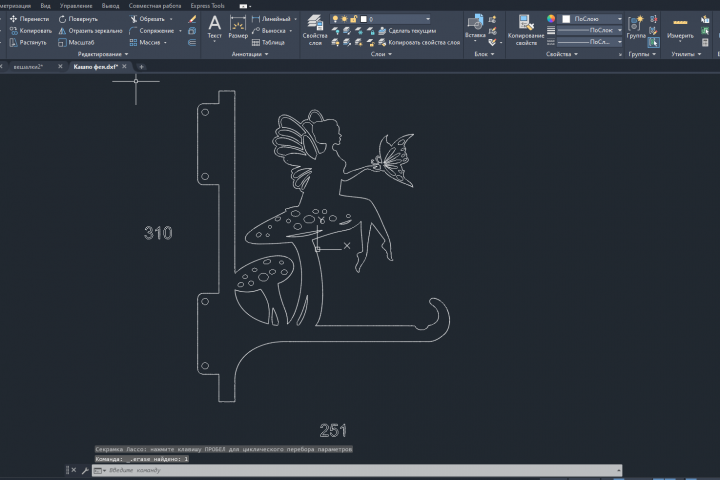Close the command line with X
Screen dimensions: 720x480
coord(74,470)
